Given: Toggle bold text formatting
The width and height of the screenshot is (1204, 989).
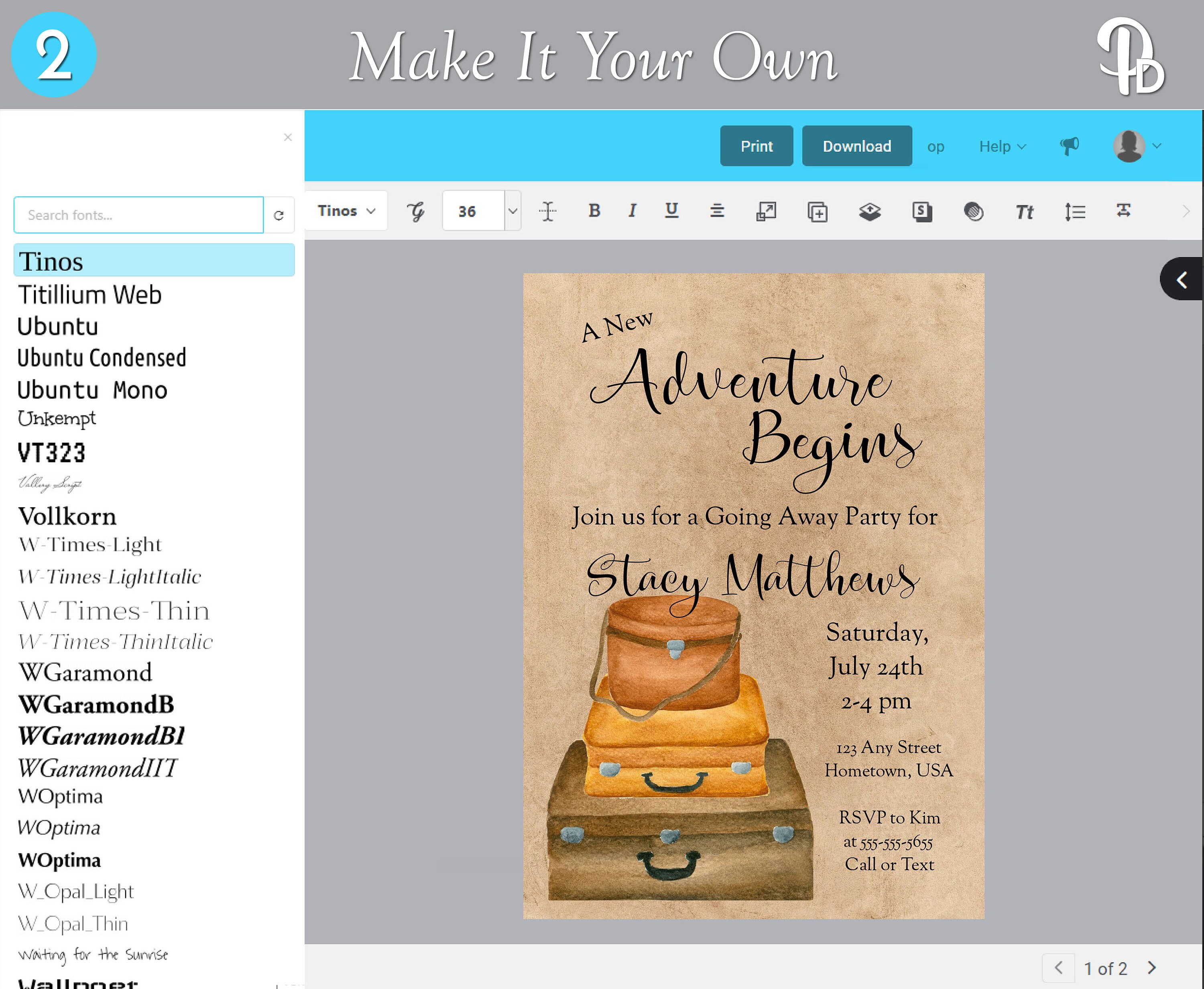Looking at the screenshot, I should 594,211.
